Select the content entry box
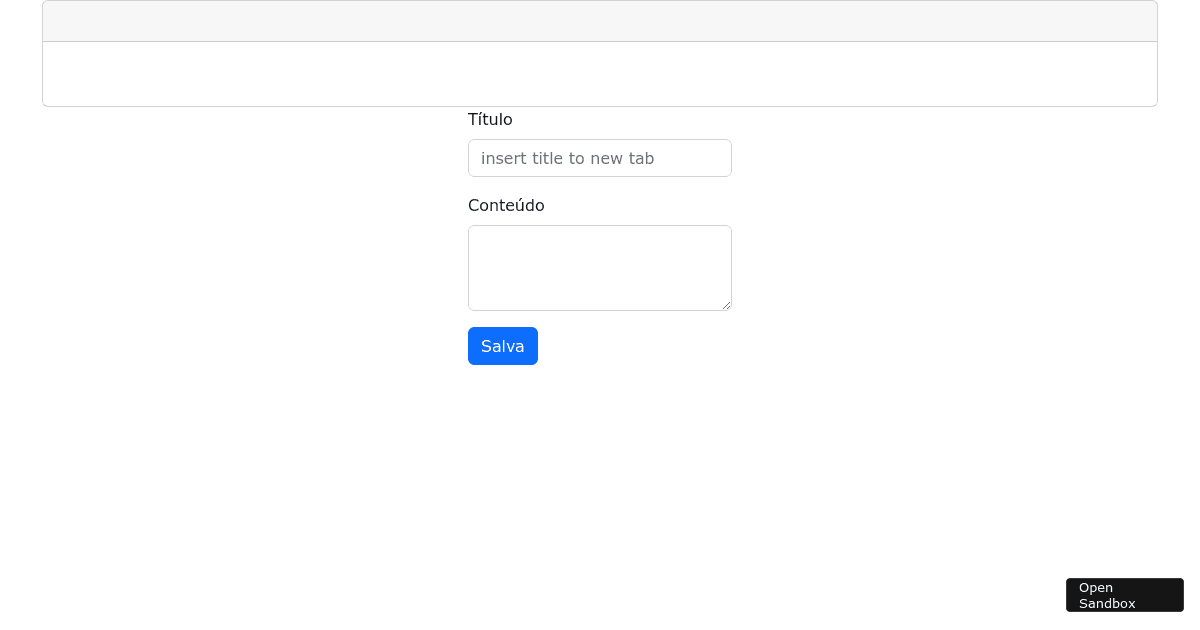 pos(600,268)
